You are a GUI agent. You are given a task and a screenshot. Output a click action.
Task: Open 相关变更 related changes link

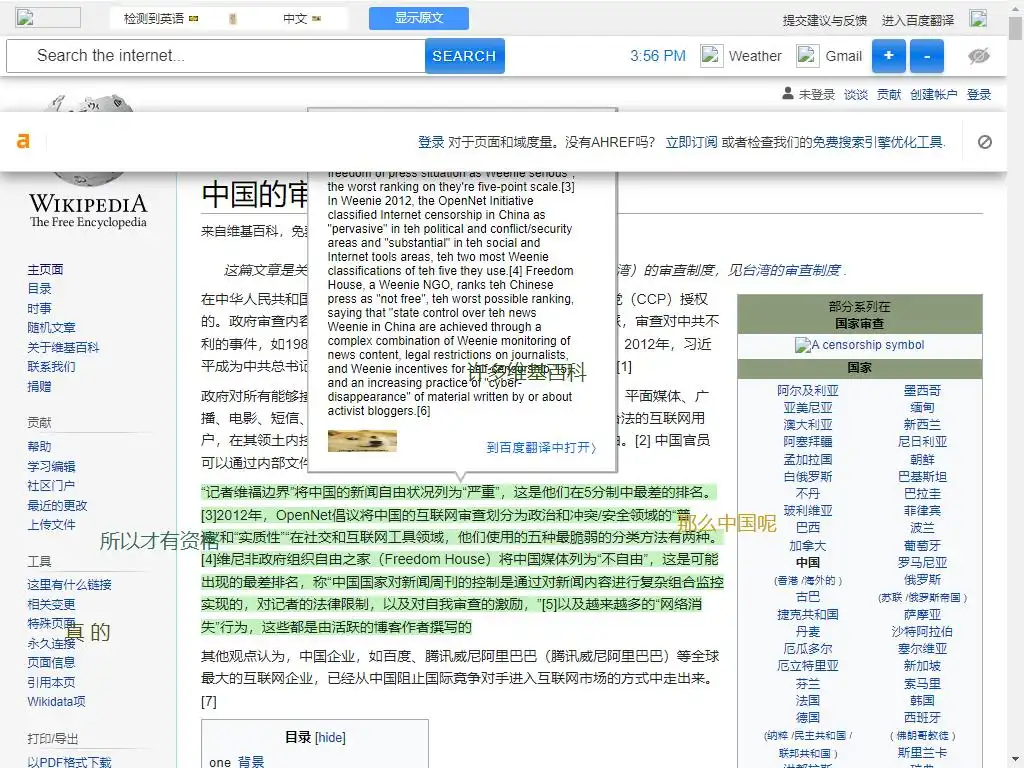tap(52, 604)
